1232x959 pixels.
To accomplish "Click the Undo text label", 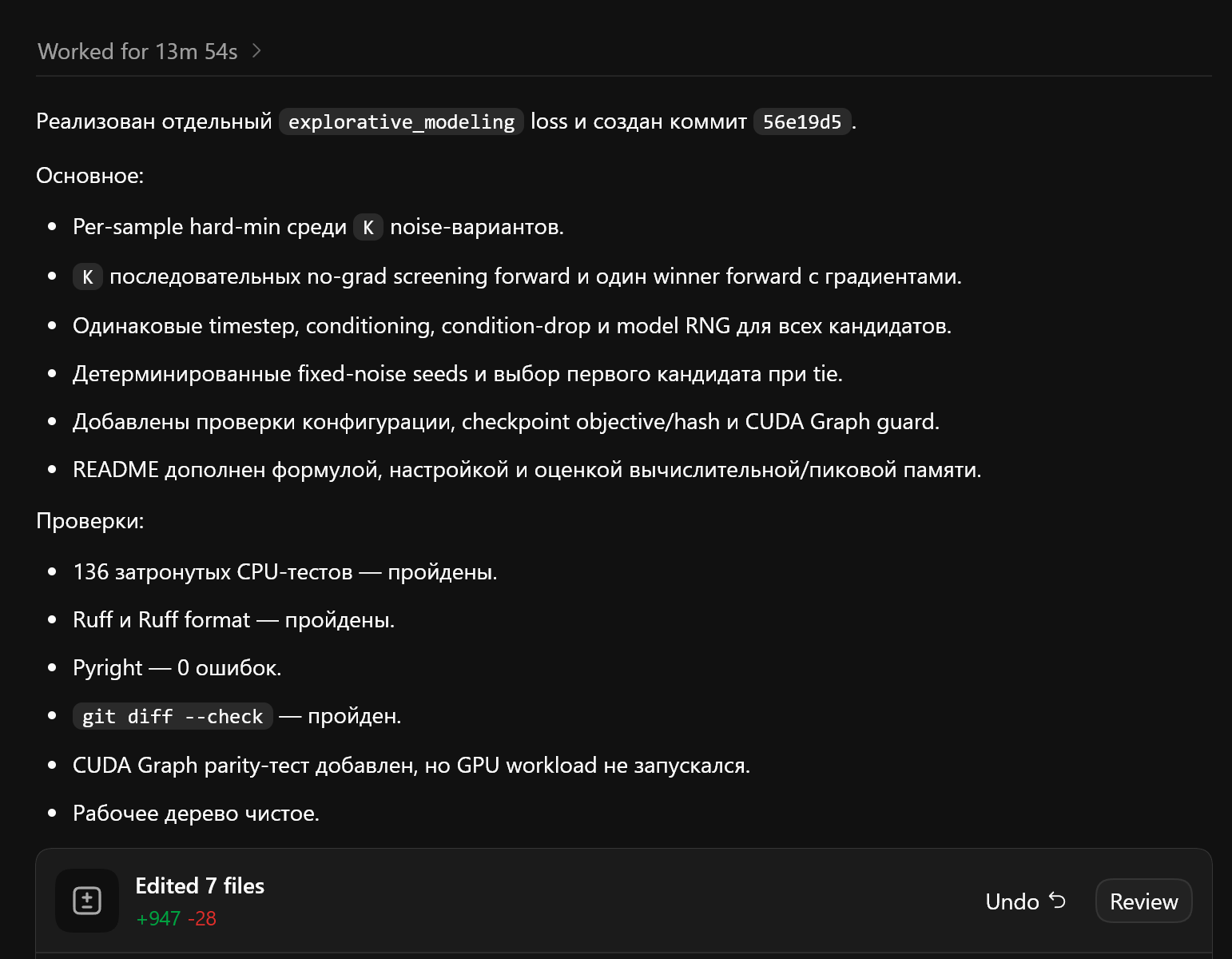I will coord(1012,901).
